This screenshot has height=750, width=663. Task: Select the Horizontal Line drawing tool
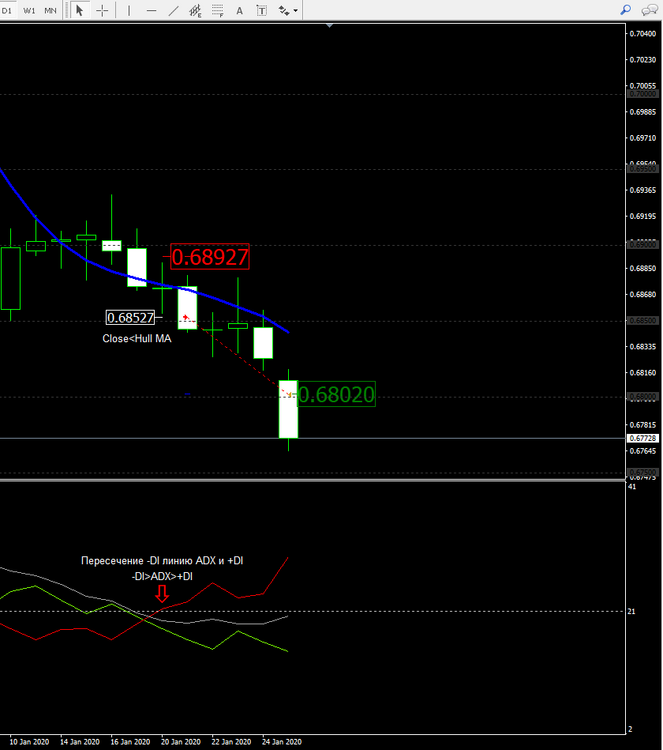pos(151,10)
